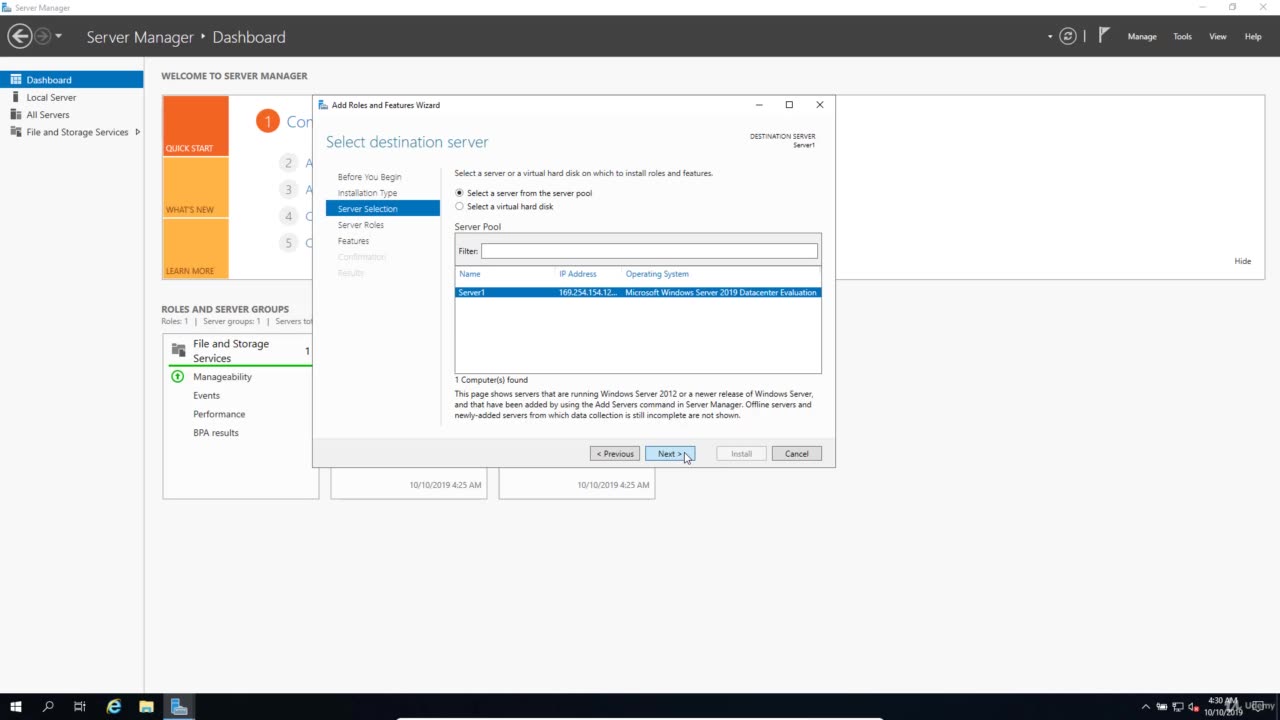Click the Dashboard grid icon in sidebar
Image resolution: width=1280 pixels, height=720 pixels.
click(x=16, y=79)
